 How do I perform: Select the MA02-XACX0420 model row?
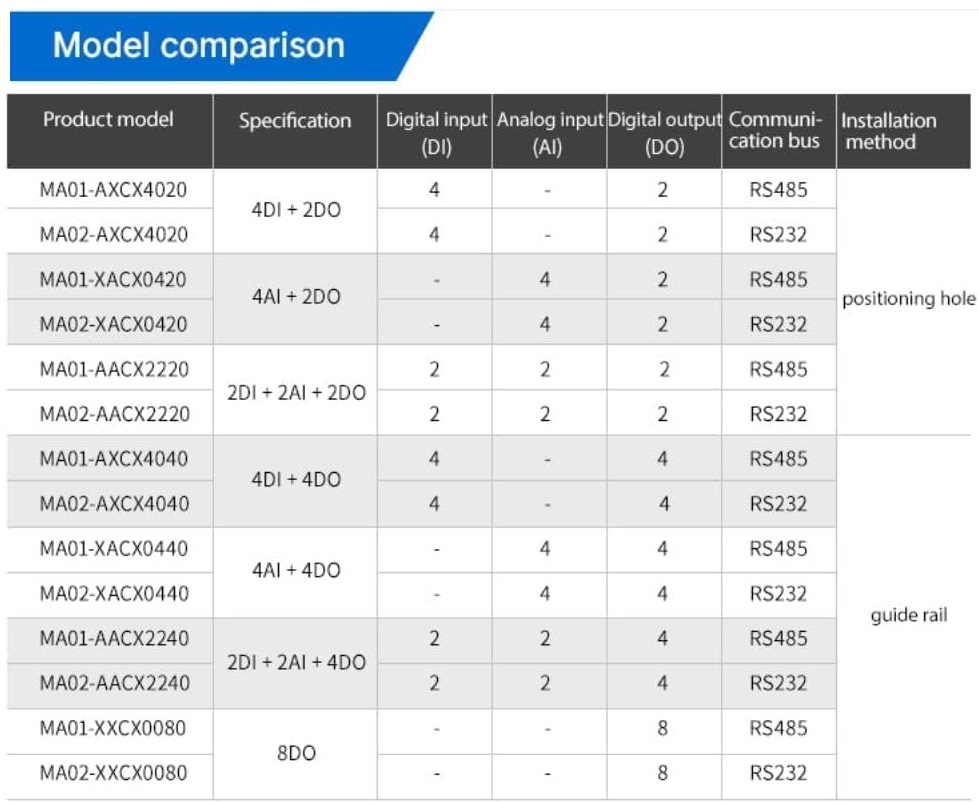tap(113, 324)
